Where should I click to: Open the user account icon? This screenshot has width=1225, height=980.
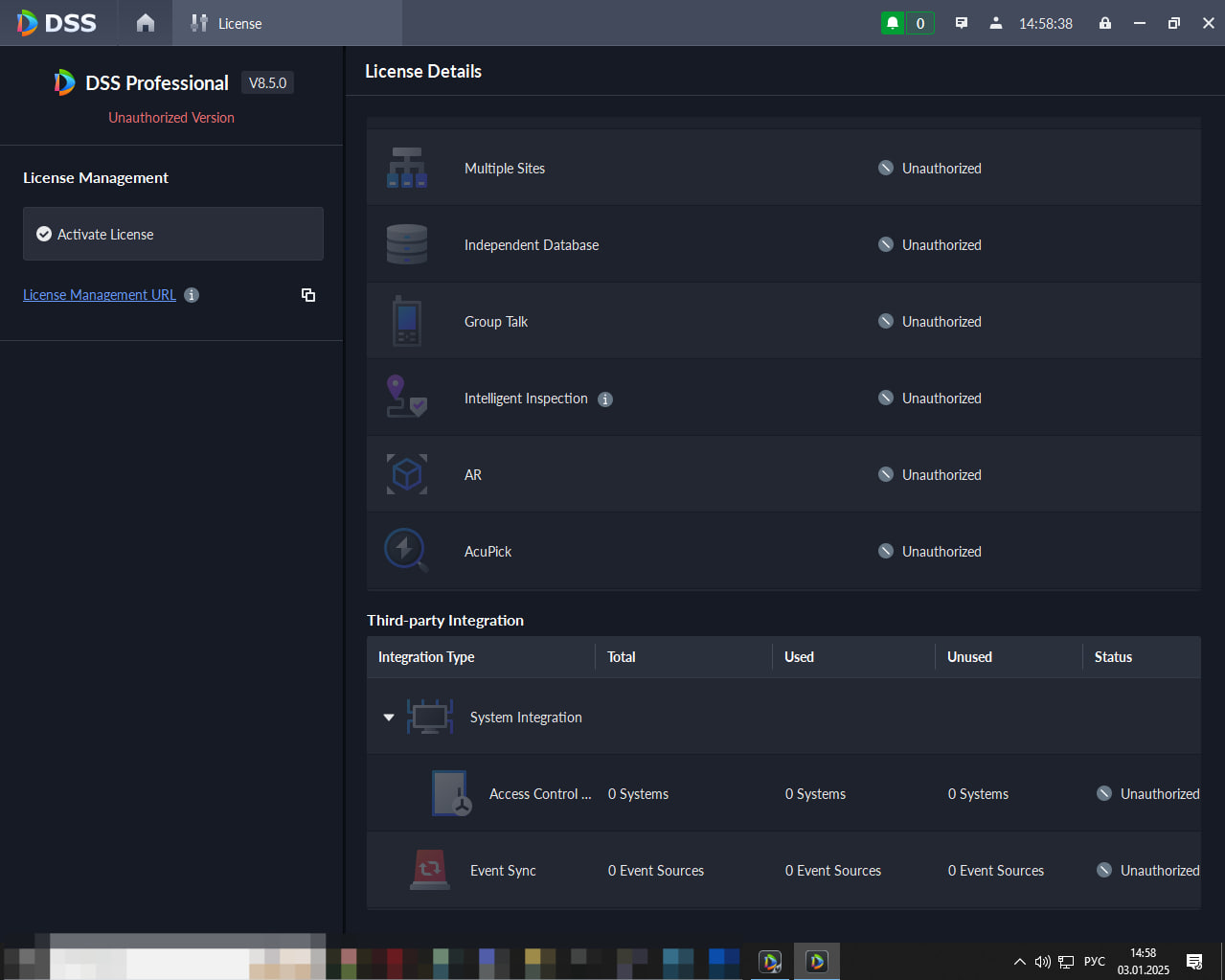[x=996, y=23]
